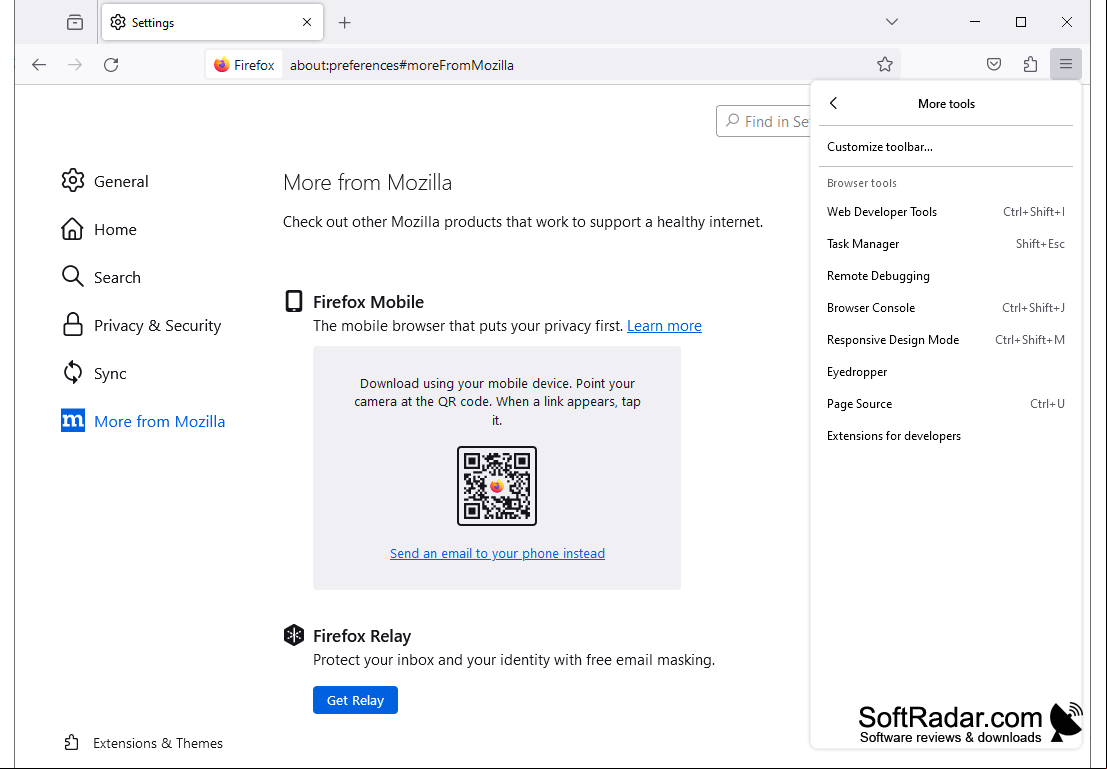Open the Firefox View tab icon
The image size is (1107, 769).
[75, 23]
